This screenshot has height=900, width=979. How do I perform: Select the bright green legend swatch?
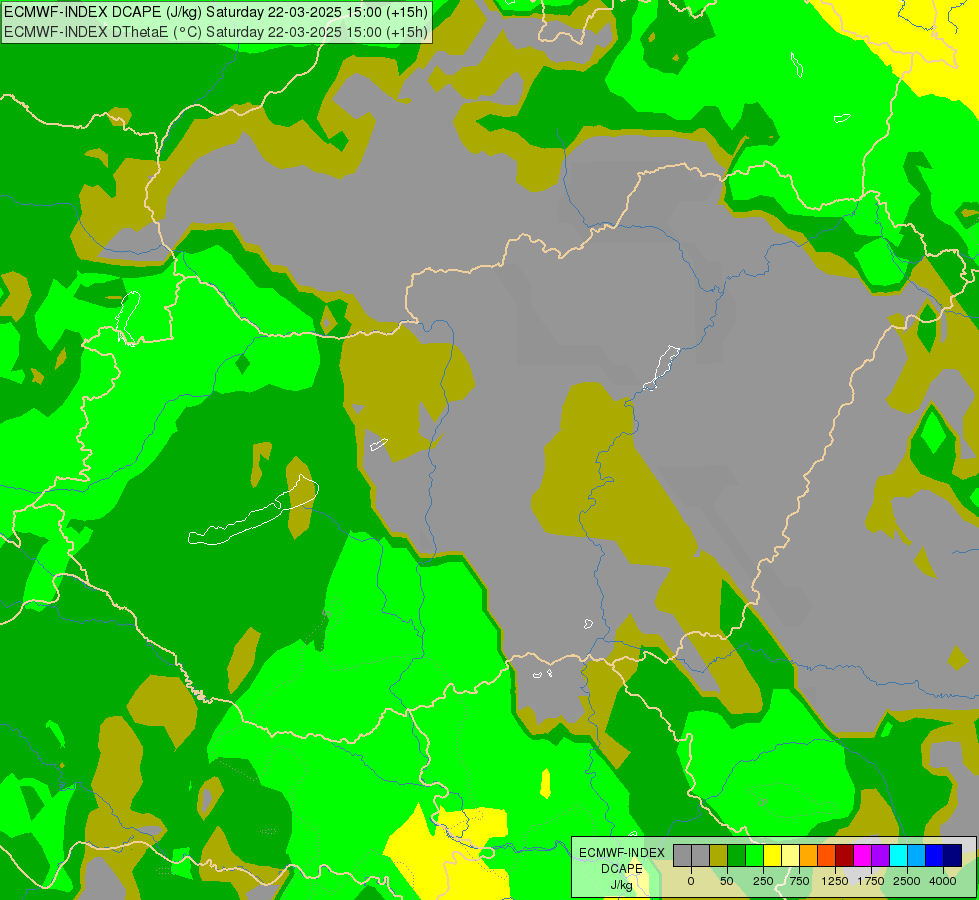click(754, 855)
